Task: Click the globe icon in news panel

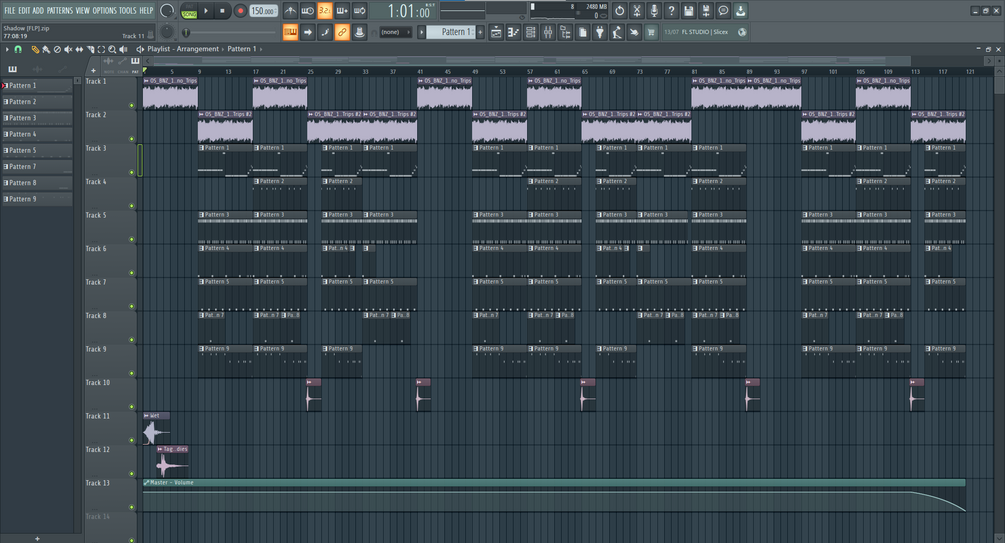Action: tap(742, 32)
